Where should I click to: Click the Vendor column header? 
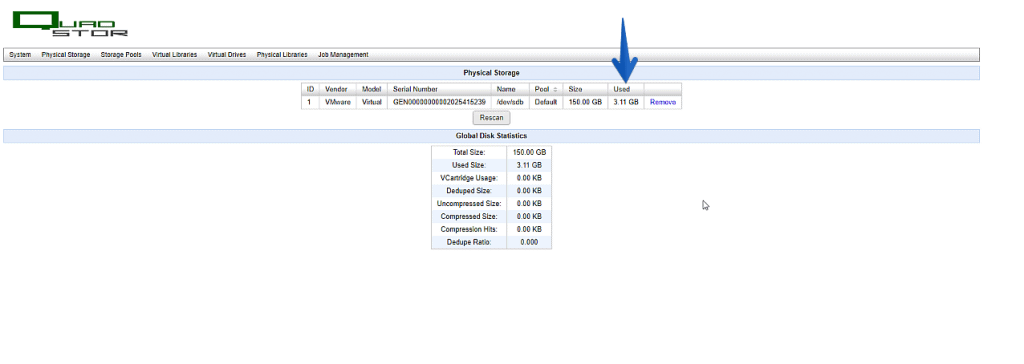coord(338,89)
